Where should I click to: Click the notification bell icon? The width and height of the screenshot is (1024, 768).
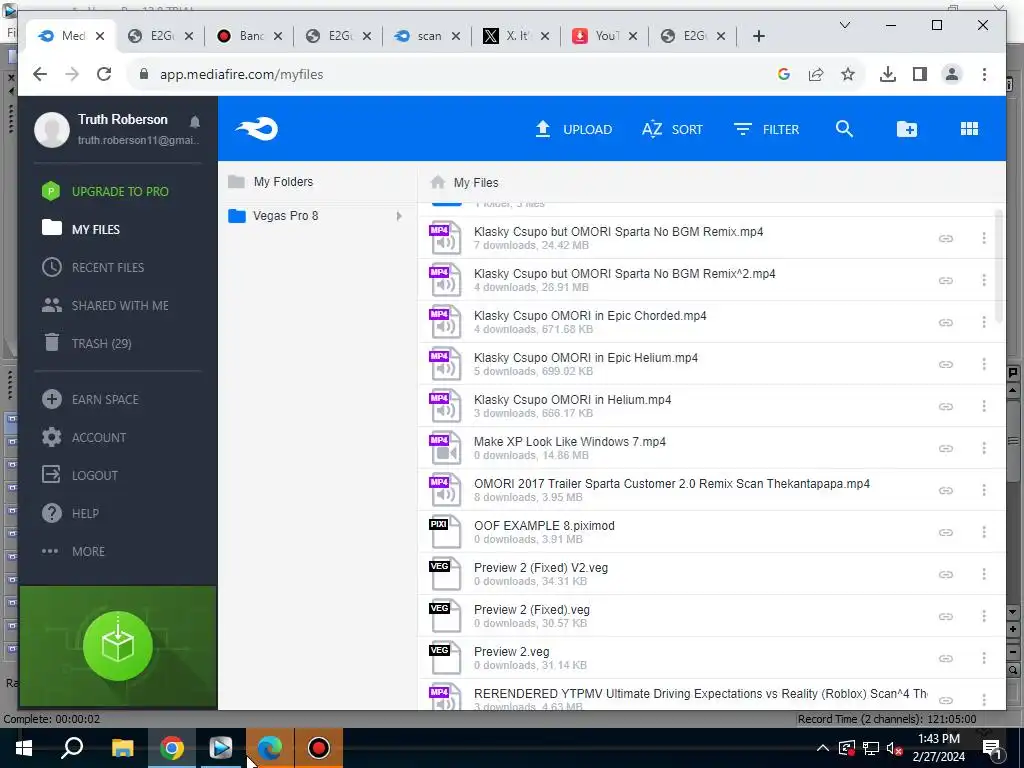pyautogui.click(x=195, y=121)
